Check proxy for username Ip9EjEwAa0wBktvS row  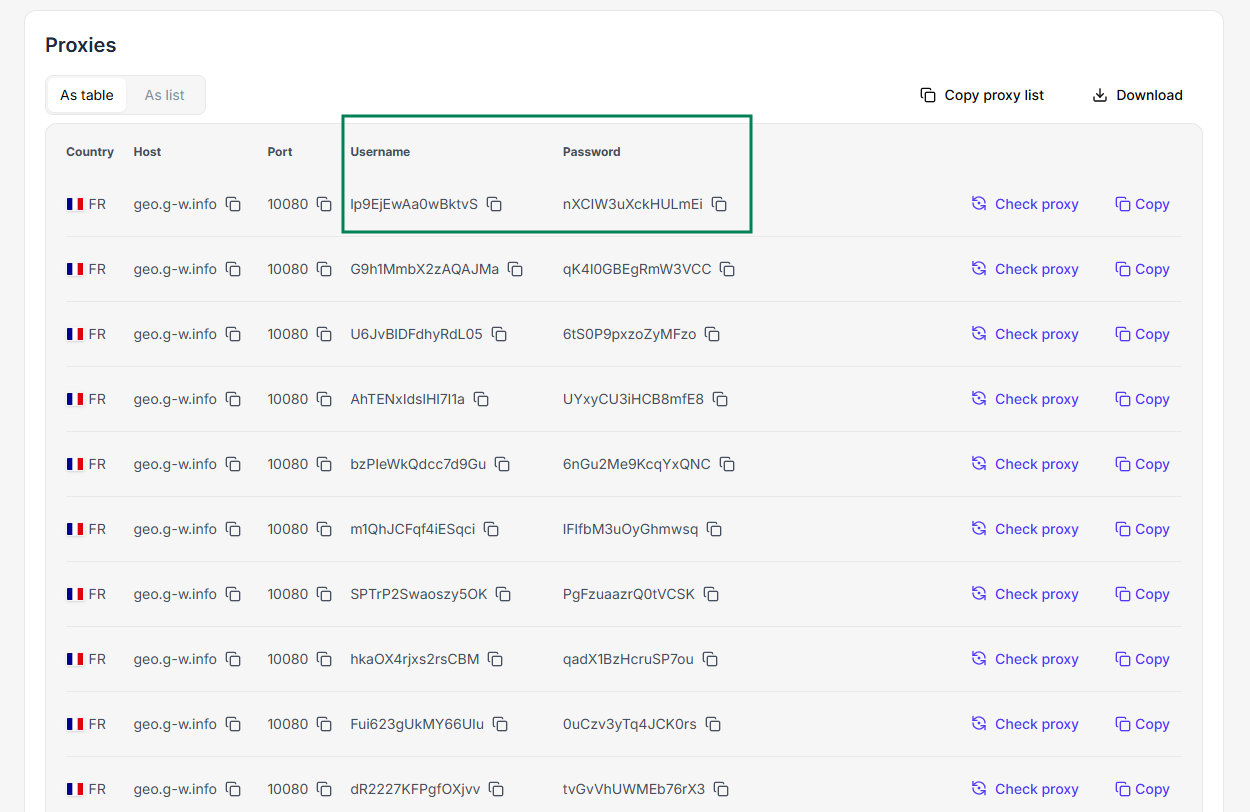[1025, 204]
